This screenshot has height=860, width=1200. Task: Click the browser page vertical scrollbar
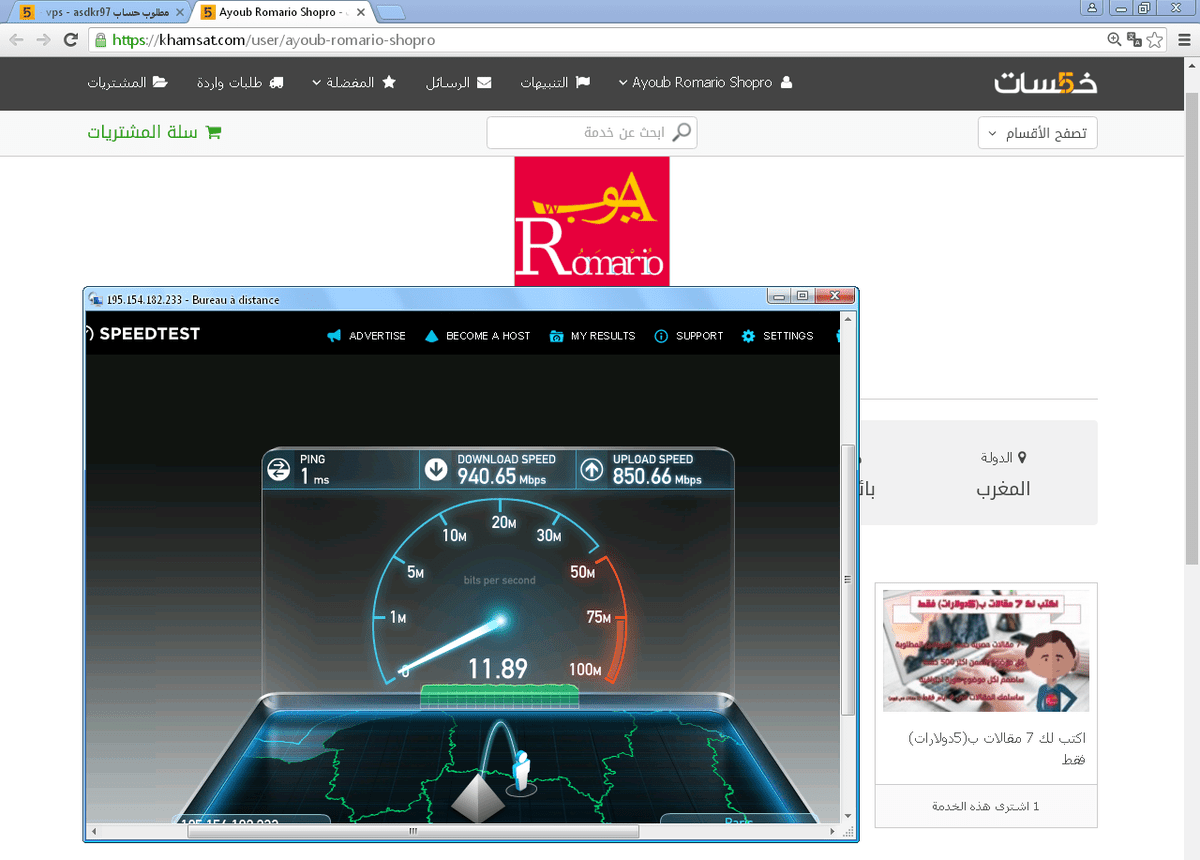pyautogui.click(x=1191, y=330)
